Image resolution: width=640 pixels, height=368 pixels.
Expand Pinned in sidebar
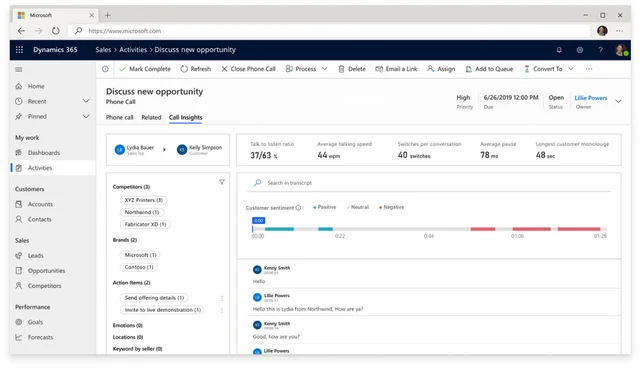pyautogui.click(x=86, y=116)
